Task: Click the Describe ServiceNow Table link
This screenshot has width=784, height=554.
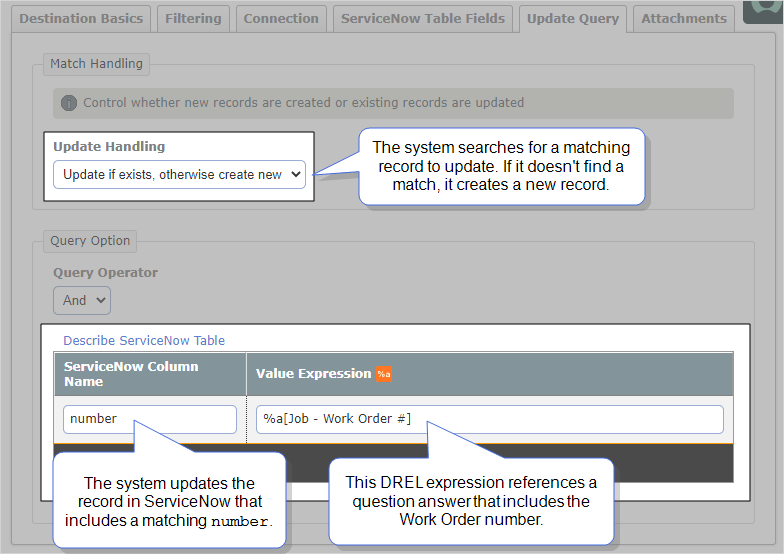Action: click(x=144, y=340)
